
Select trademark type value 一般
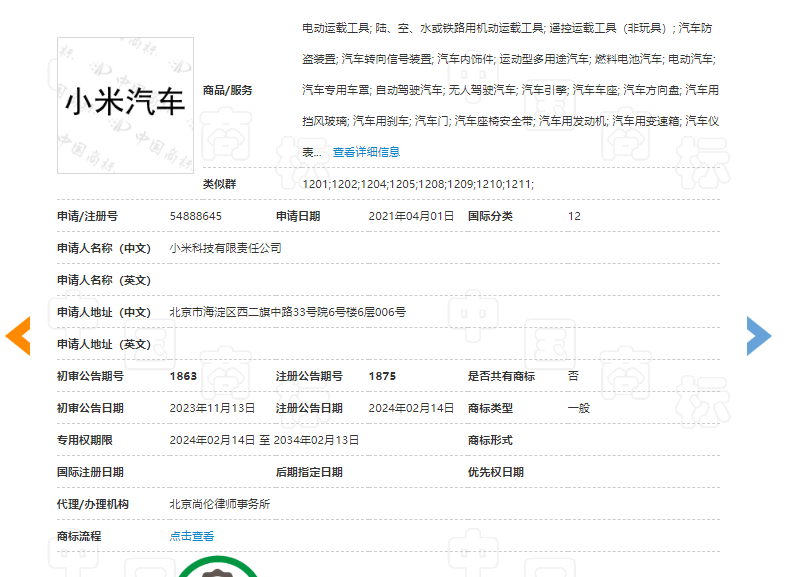(x=579, y=408)
